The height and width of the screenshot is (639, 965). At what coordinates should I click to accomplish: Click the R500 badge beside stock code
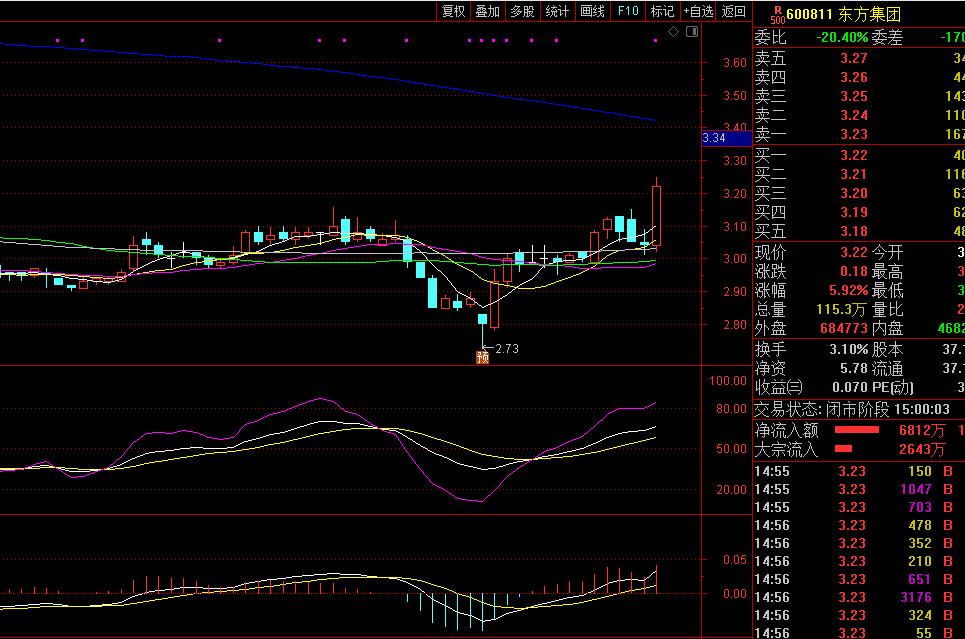[x=775, y=14]
